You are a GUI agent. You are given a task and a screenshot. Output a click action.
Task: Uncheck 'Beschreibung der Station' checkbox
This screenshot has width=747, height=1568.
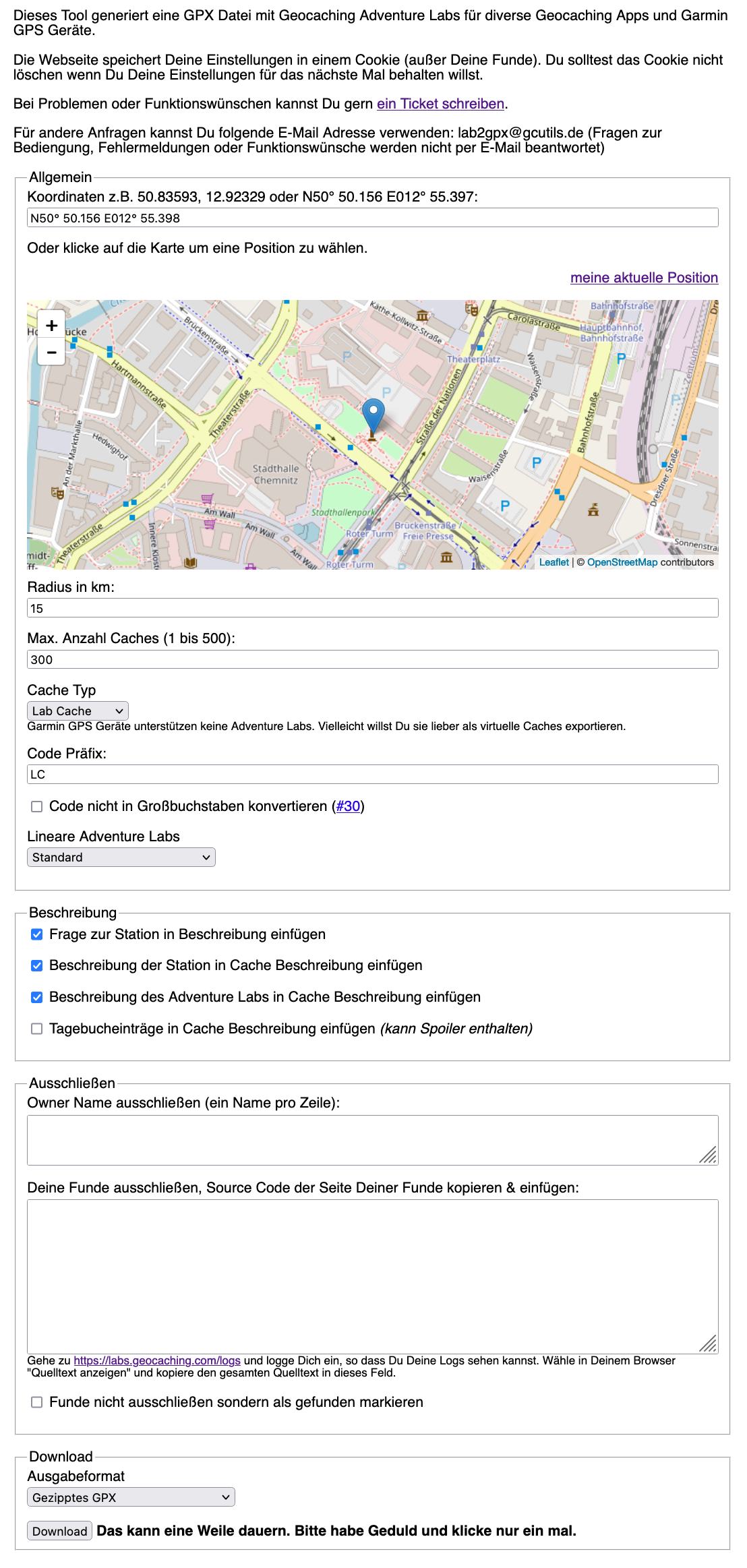37,965
